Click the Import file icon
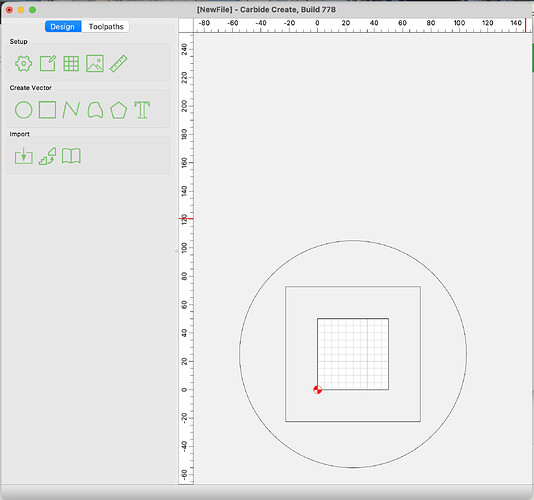 [x=24, y=156]
